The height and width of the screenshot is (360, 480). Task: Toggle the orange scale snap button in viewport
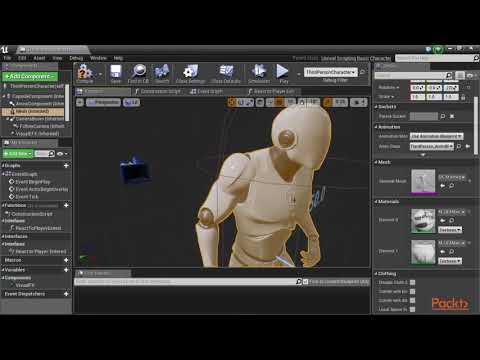328,102
